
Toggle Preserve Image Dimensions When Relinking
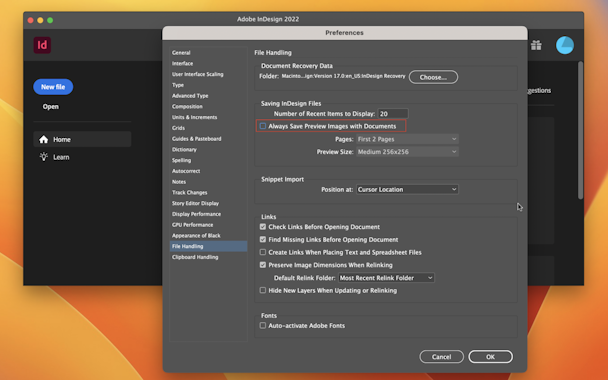tap(263, 265)
